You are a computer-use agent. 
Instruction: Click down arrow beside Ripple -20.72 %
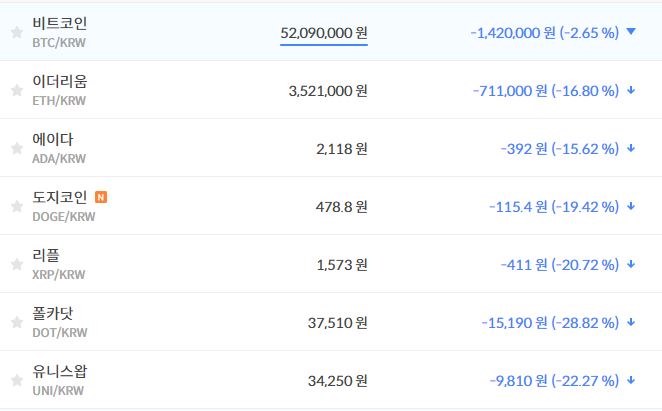click(x=631, y=264)
